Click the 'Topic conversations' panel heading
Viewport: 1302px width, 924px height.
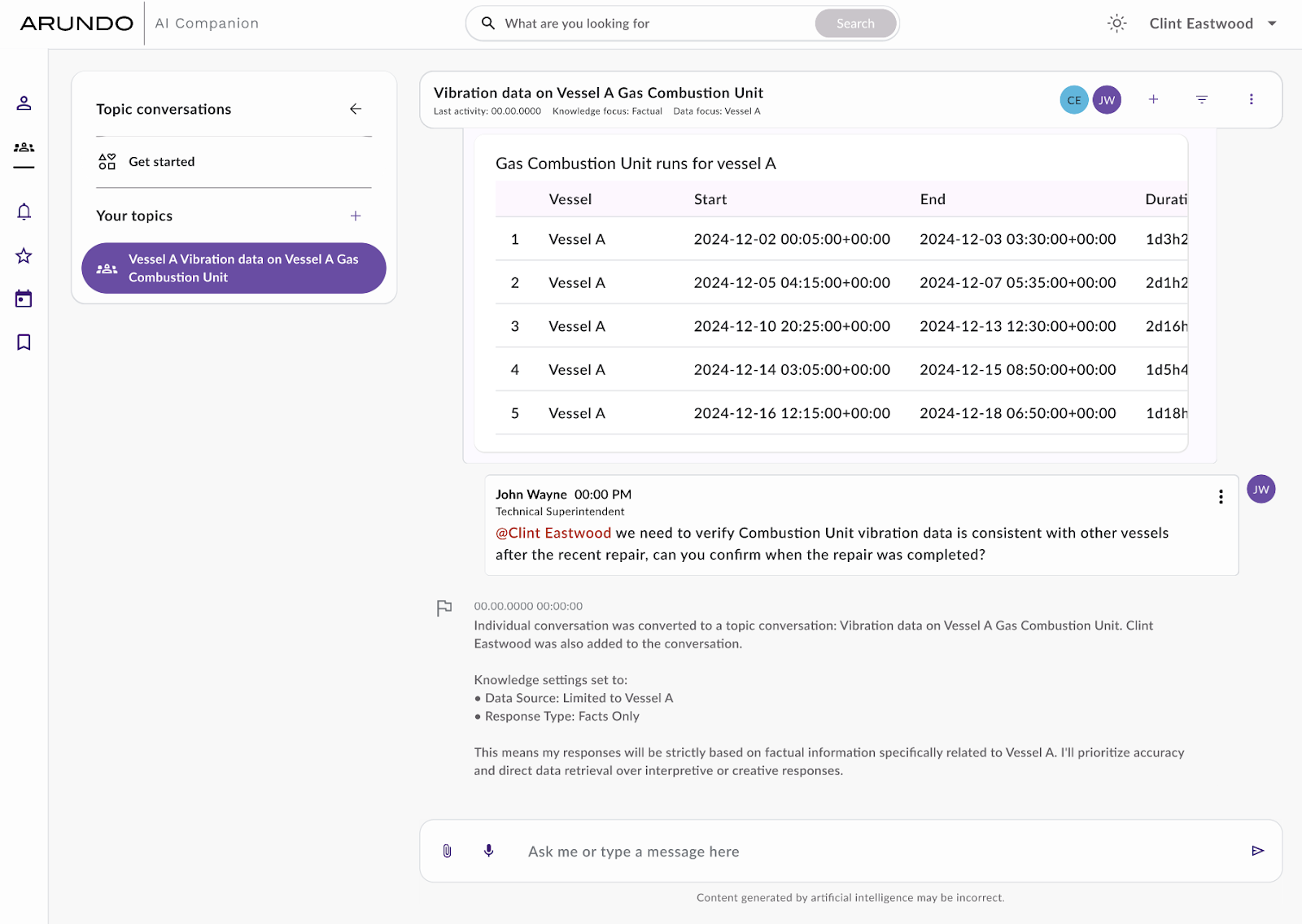(x=164, y=109)
